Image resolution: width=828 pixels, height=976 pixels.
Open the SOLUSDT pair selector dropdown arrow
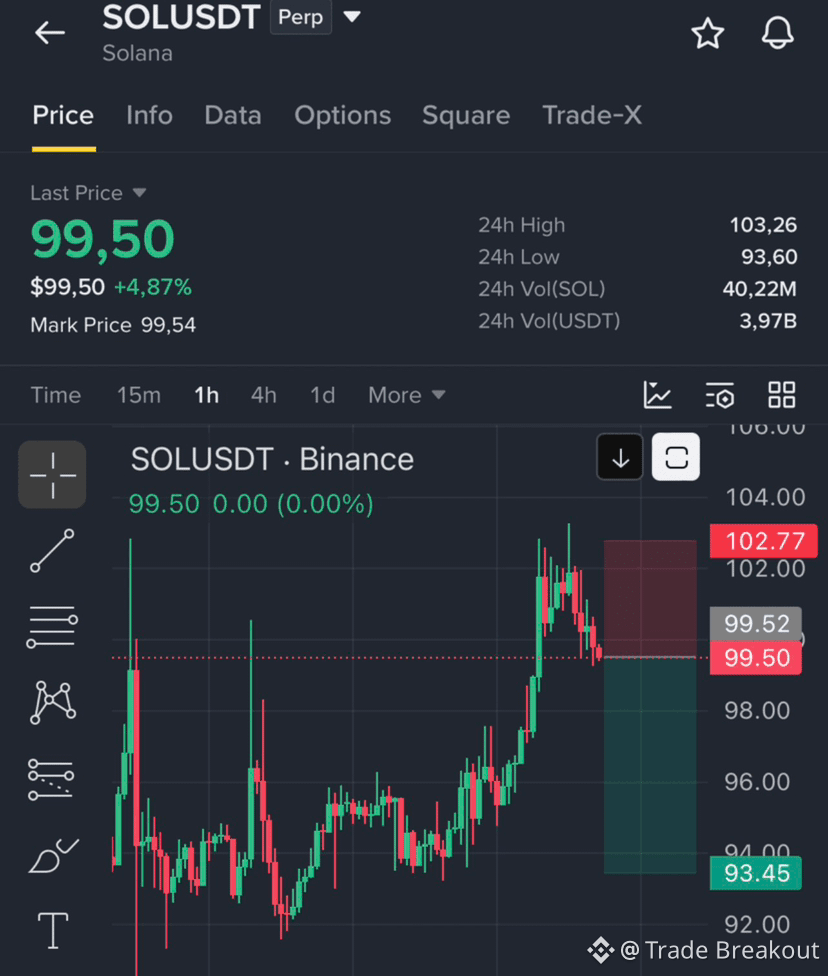[x=352, y=17]
